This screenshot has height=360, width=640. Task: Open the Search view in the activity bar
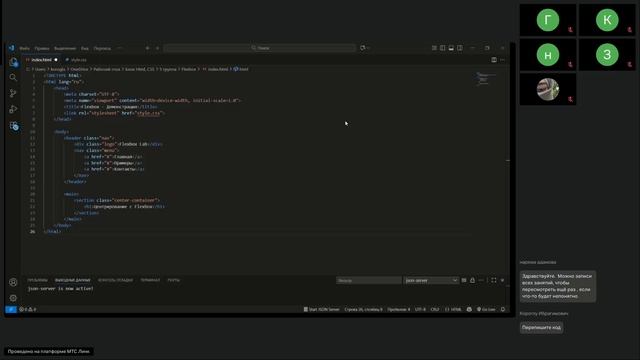[x=13, y=77]
